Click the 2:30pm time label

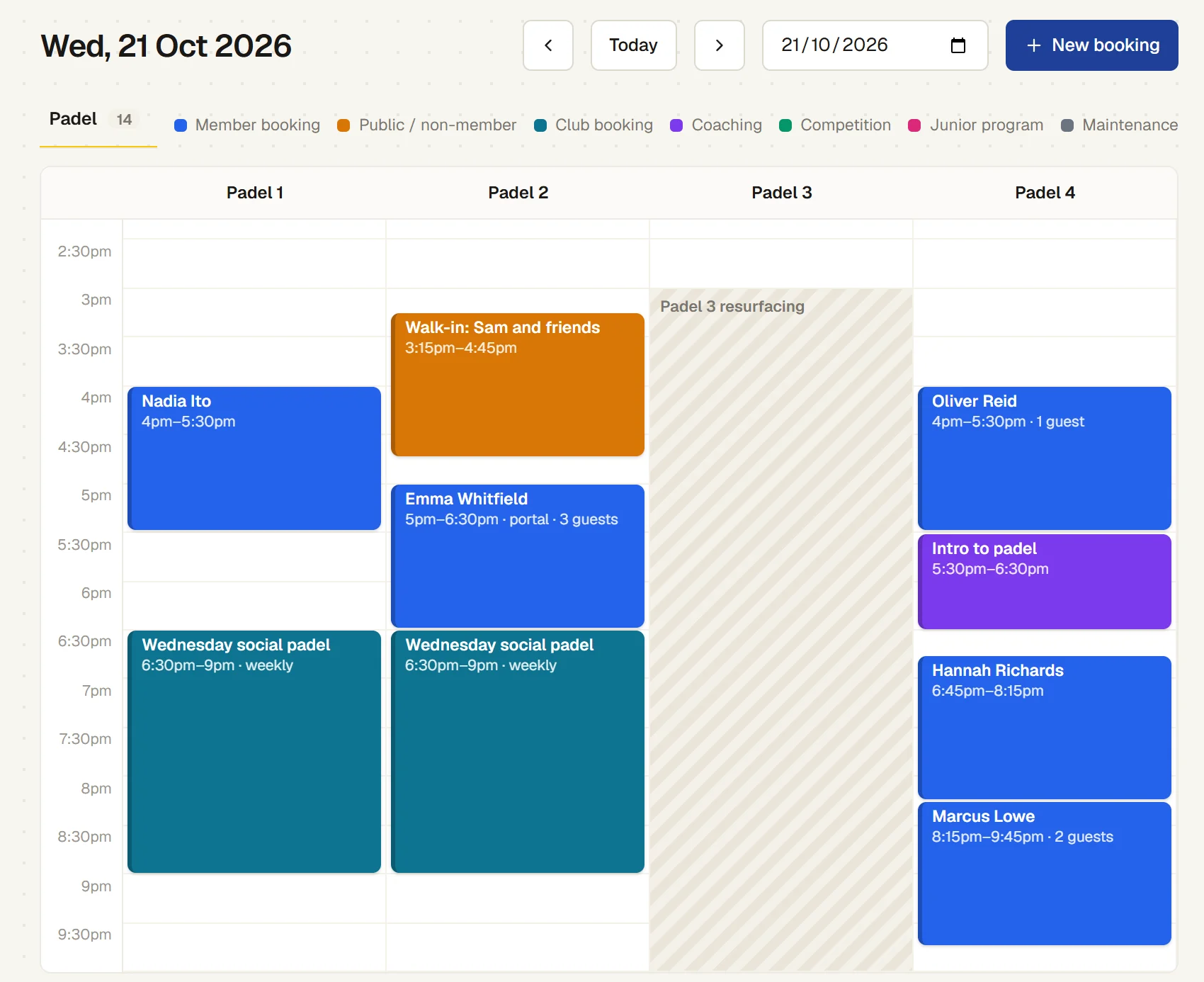click(84, 252)
